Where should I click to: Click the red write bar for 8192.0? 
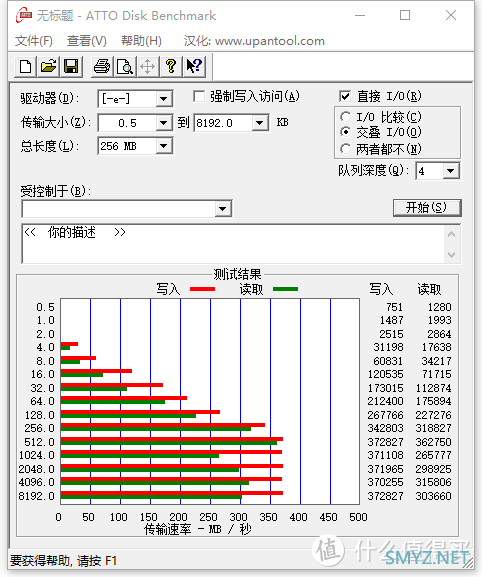172,493
